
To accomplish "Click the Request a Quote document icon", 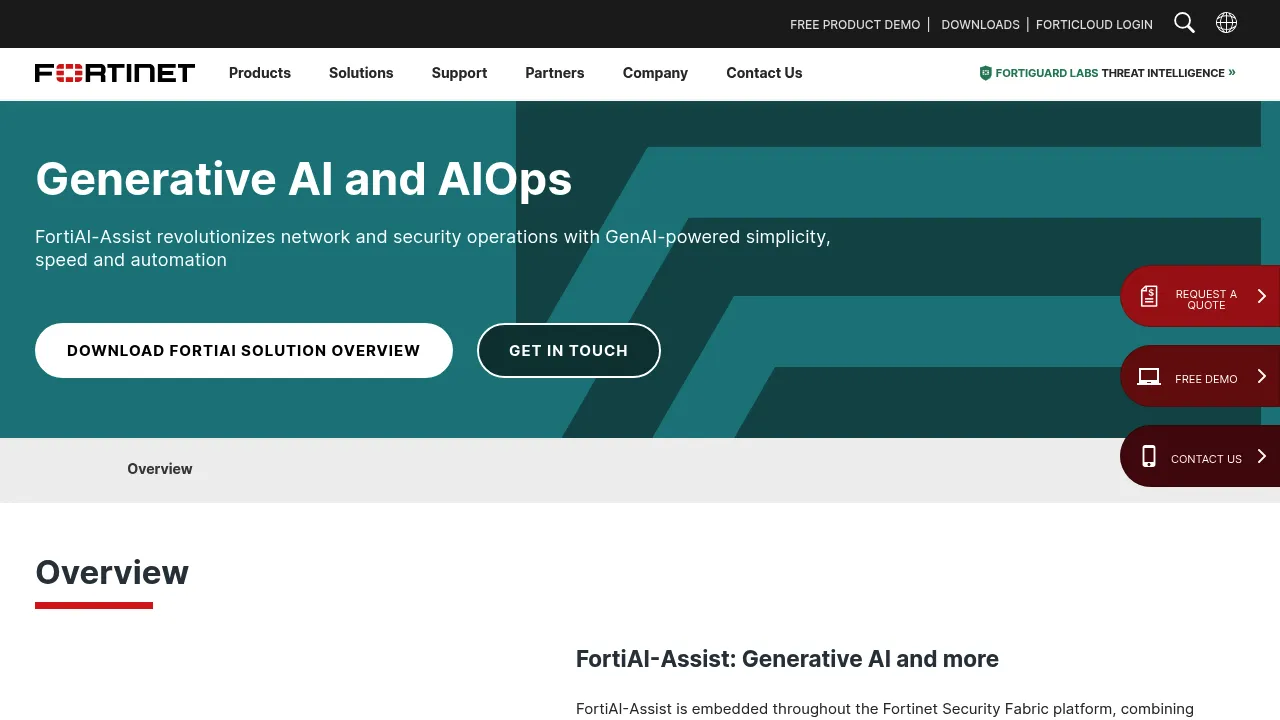I will [1149, 296].
